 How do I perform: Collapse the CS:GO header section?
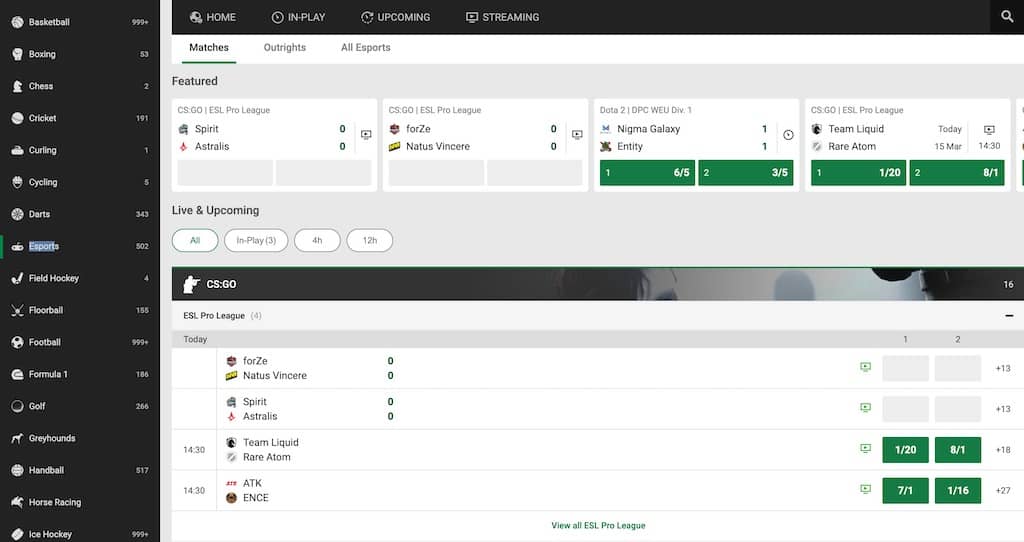click(x=598, y=284)
